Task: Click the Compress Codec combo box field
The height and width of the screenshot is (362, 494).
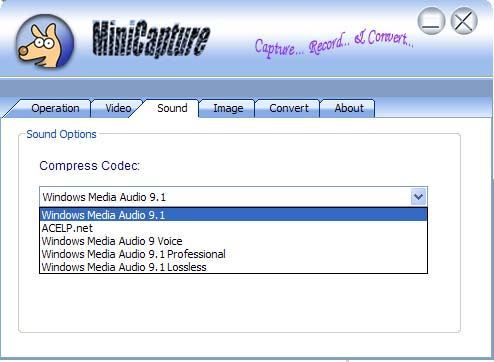Action: (233, 197)
